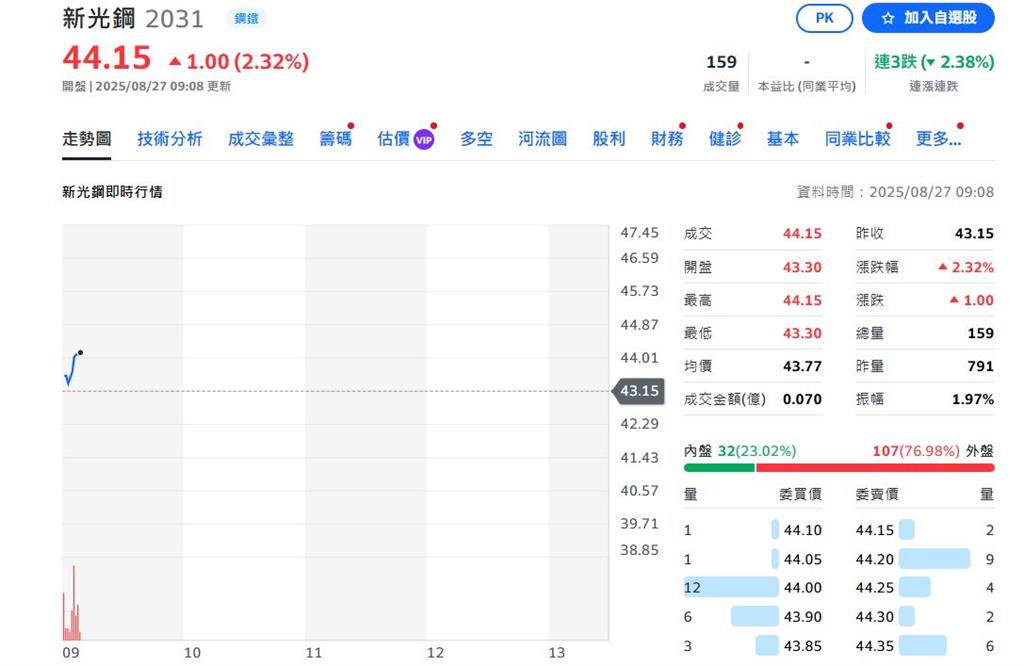The width and height of the screenshot is (1024, 666).
Task: Click the 1.00 (2.32%) change text
Action: pyautogui.click(x=248, y=62)
